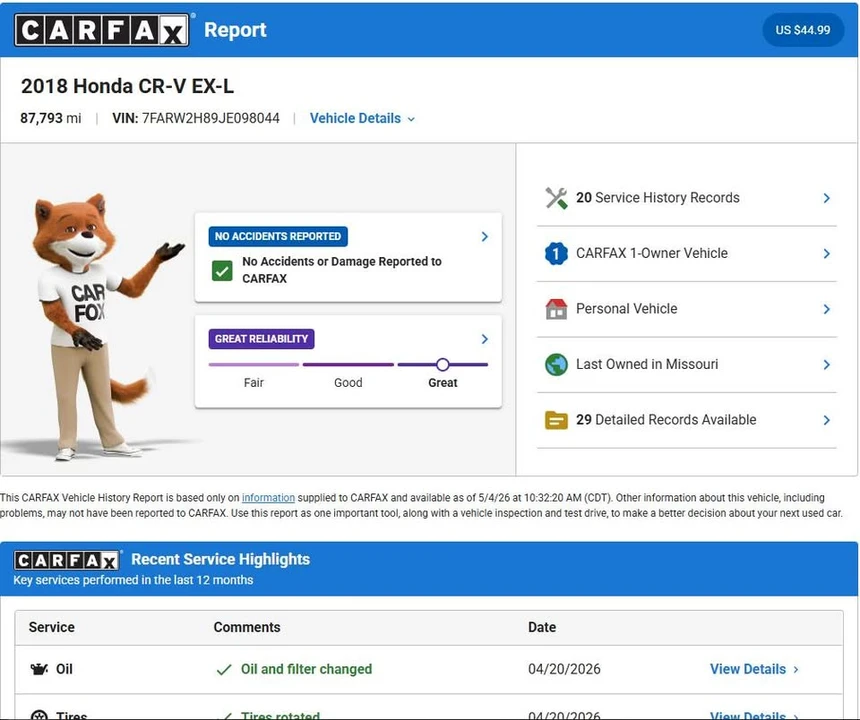The width and height of the screenshot is (860, 720).
Task: Open the Personal Vehicle row chevron
Action: (827, 309)
